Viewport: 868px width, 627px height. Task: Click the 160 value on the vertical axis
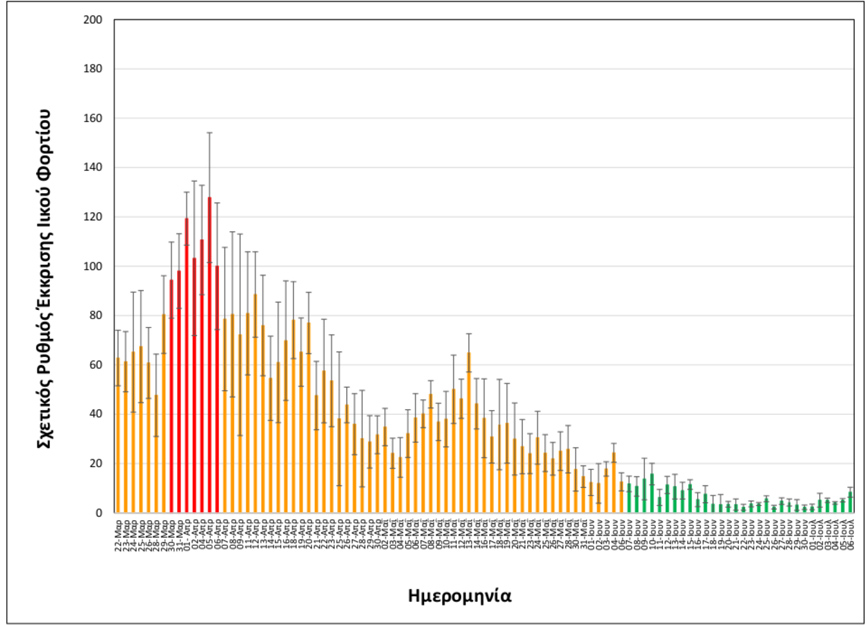click(94, 119)
